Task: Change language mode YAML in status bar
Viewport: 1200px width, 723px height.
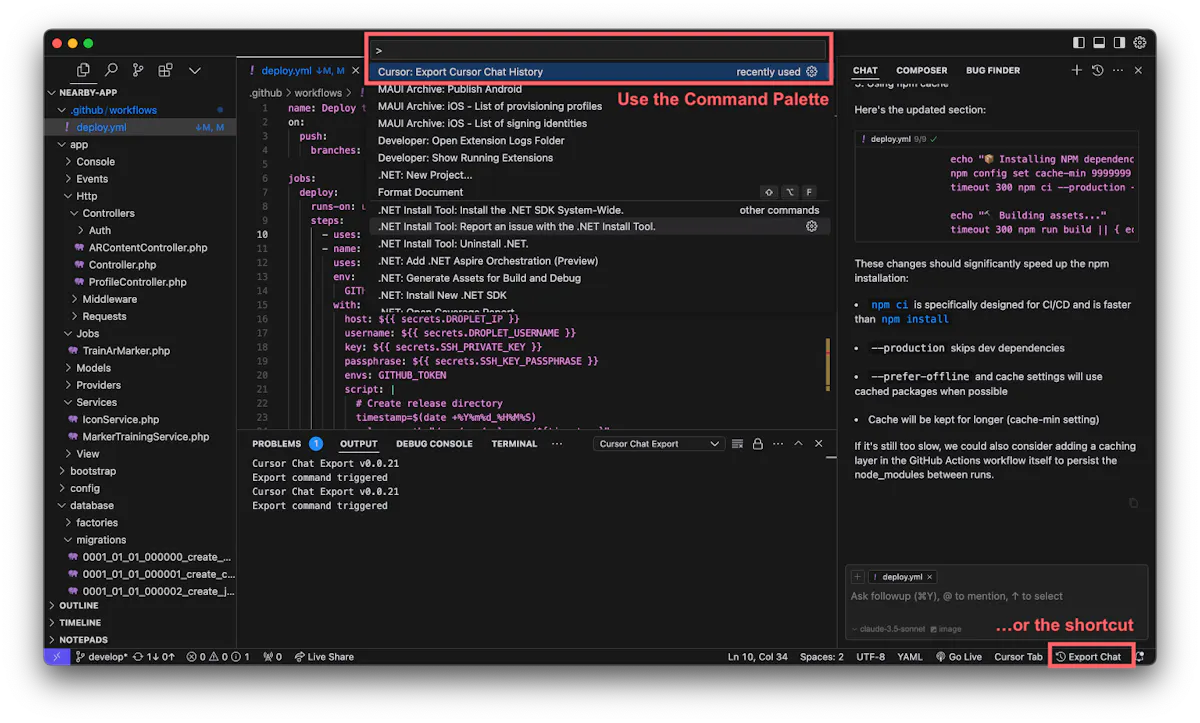Action: point(910,657)
